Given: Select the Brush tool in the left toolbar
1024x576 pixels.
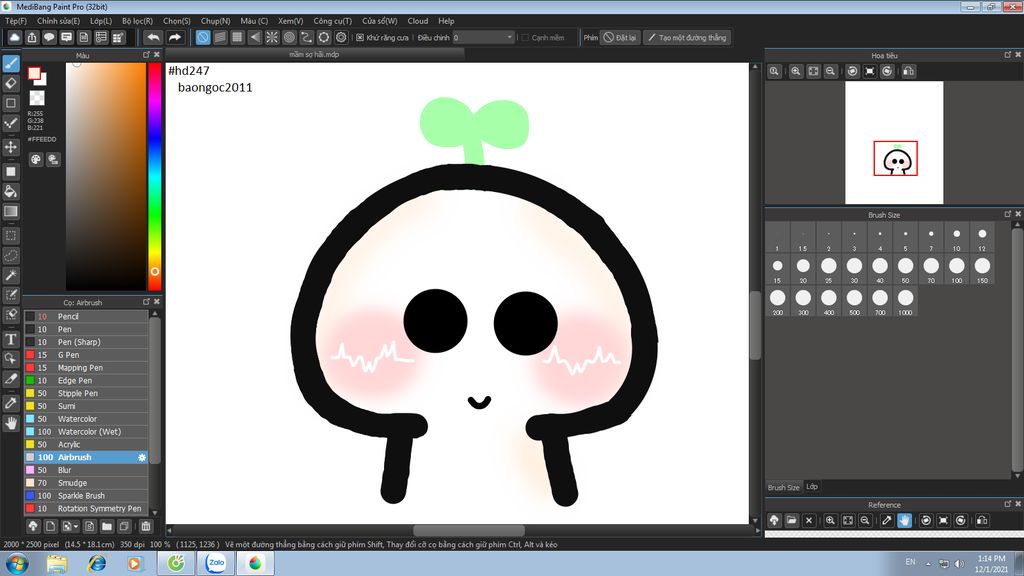Looking at the screenshot, I should (x=11, y=63).
